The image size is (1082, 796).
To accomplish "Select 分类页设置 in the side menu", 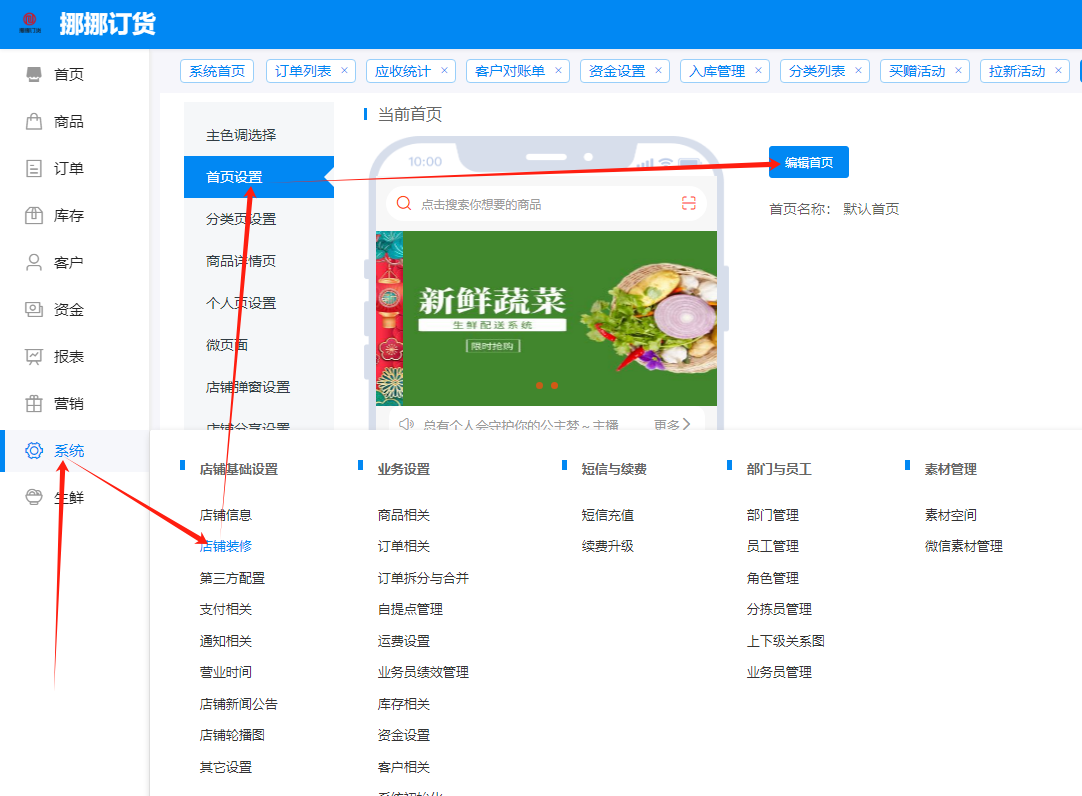I will [x=241, y=219].
